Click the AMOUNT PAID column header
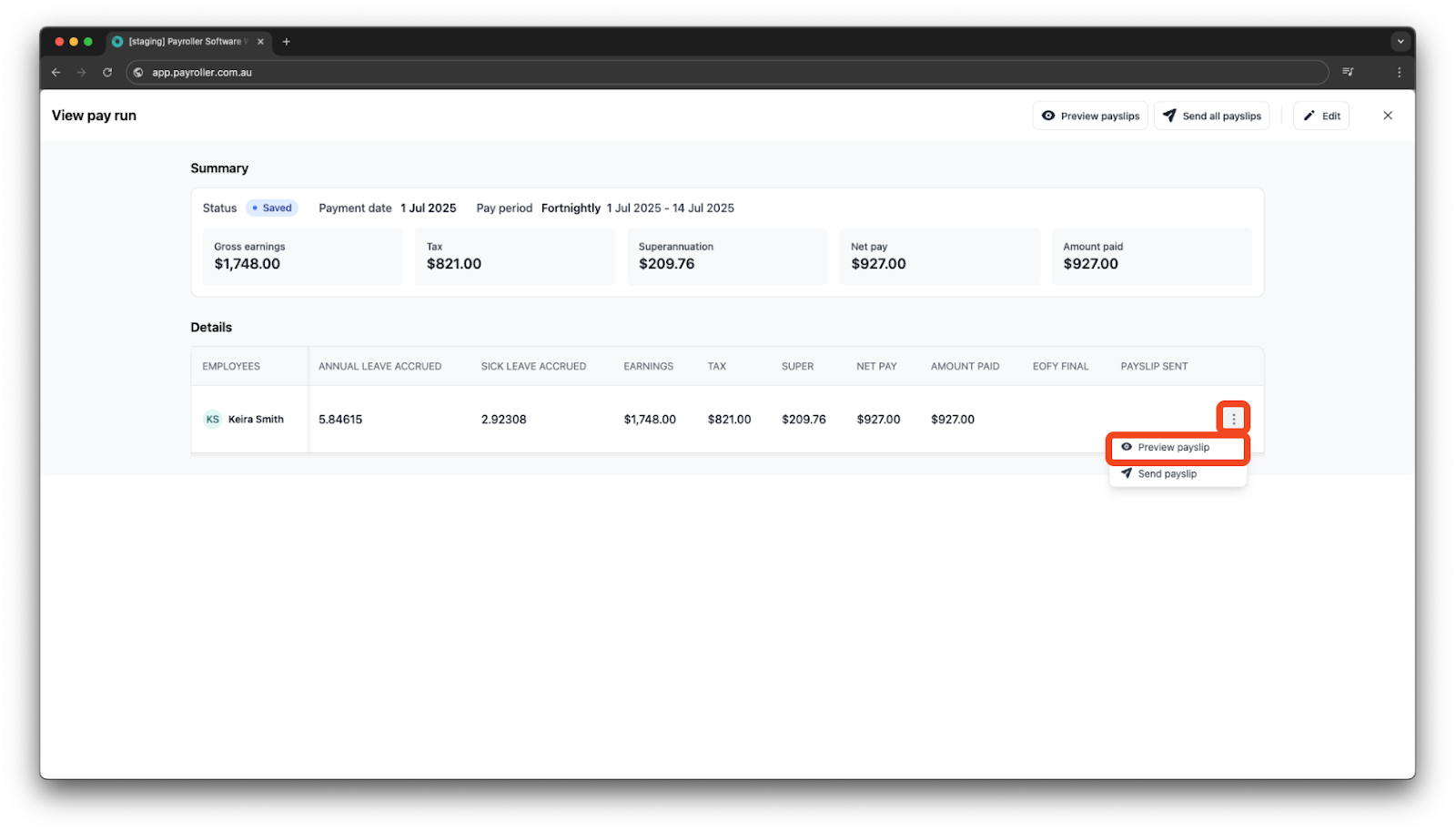This screenshot has width=1456, height=832. (965, 367)
